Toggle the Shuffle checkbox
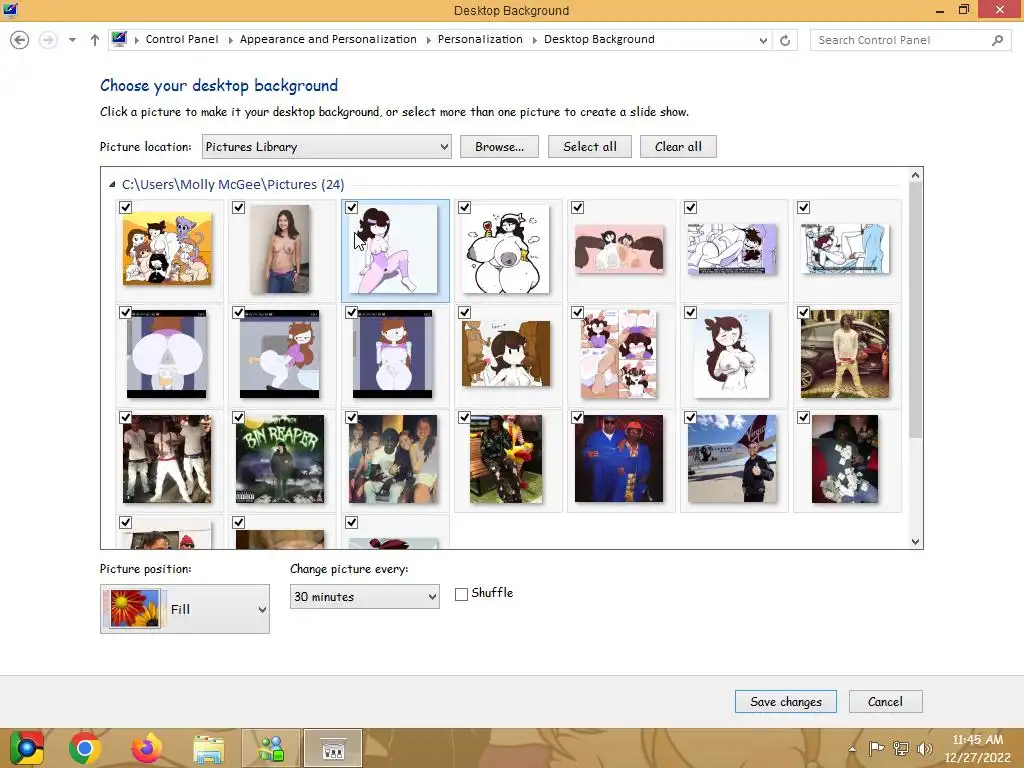Viewport: 1024px width, 768px height. click(x=461, y=594)
